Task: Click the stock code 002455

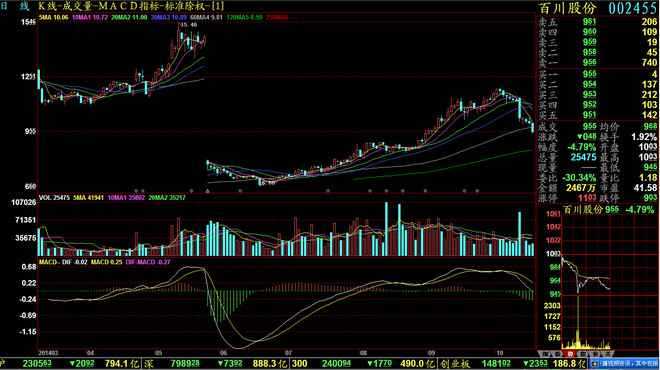Action: pyautogui.click(x=633, y=8)
